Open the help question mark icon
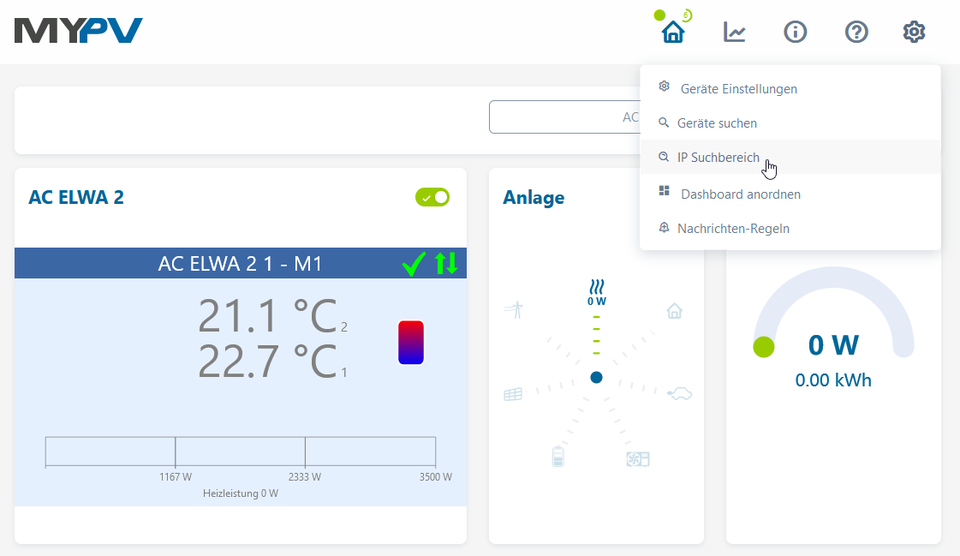960x556 pixels. [x=856, y=32]
